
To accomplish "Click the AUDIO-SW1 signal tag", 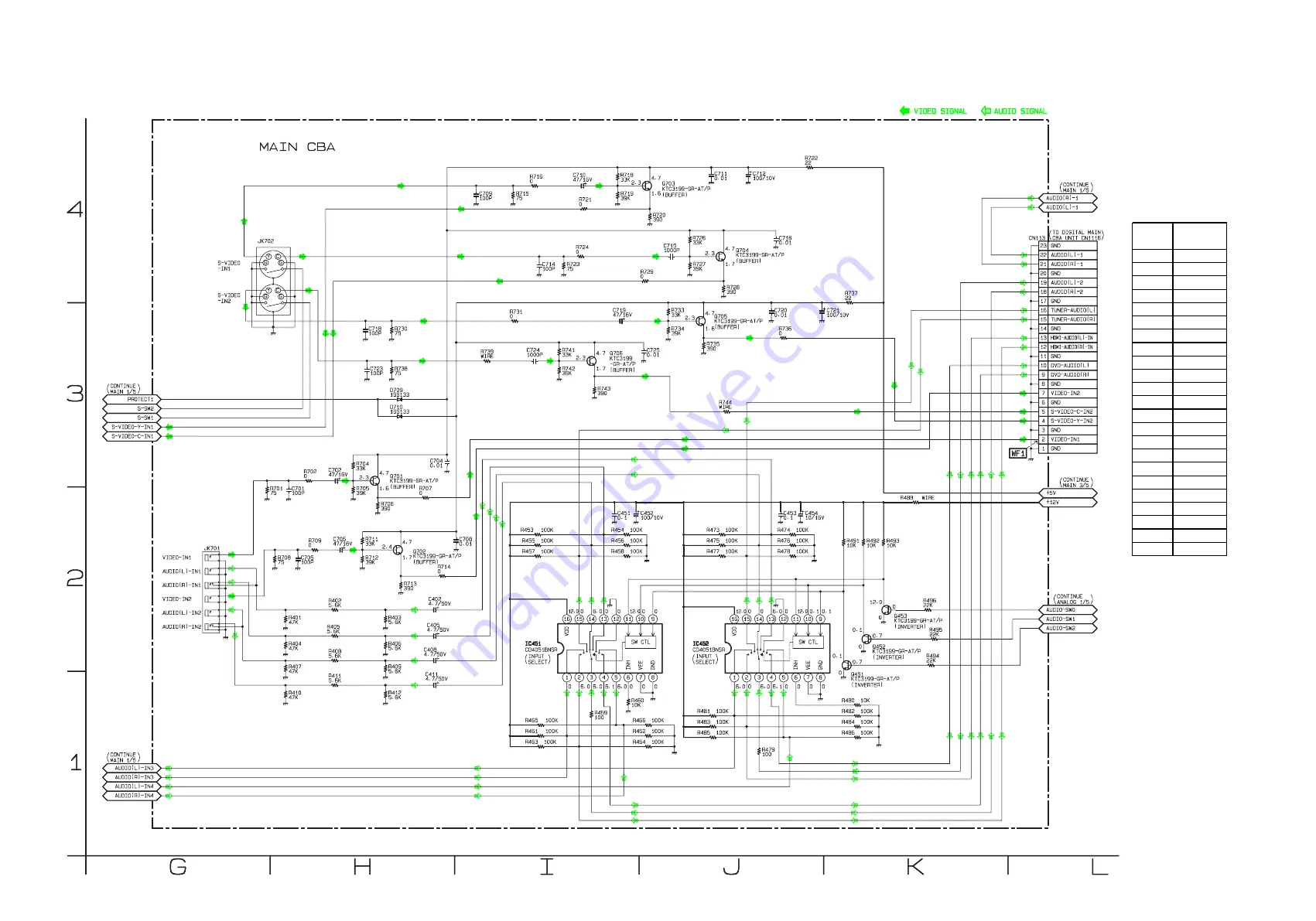I will click(x=1068, y=619).
